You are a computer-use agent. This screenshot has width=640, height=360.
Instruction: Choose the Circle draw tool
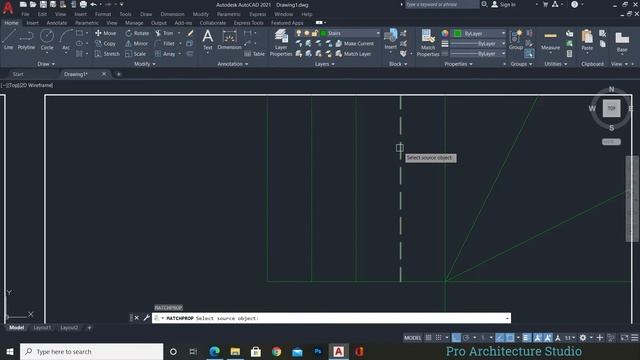(x=47, y=40)
